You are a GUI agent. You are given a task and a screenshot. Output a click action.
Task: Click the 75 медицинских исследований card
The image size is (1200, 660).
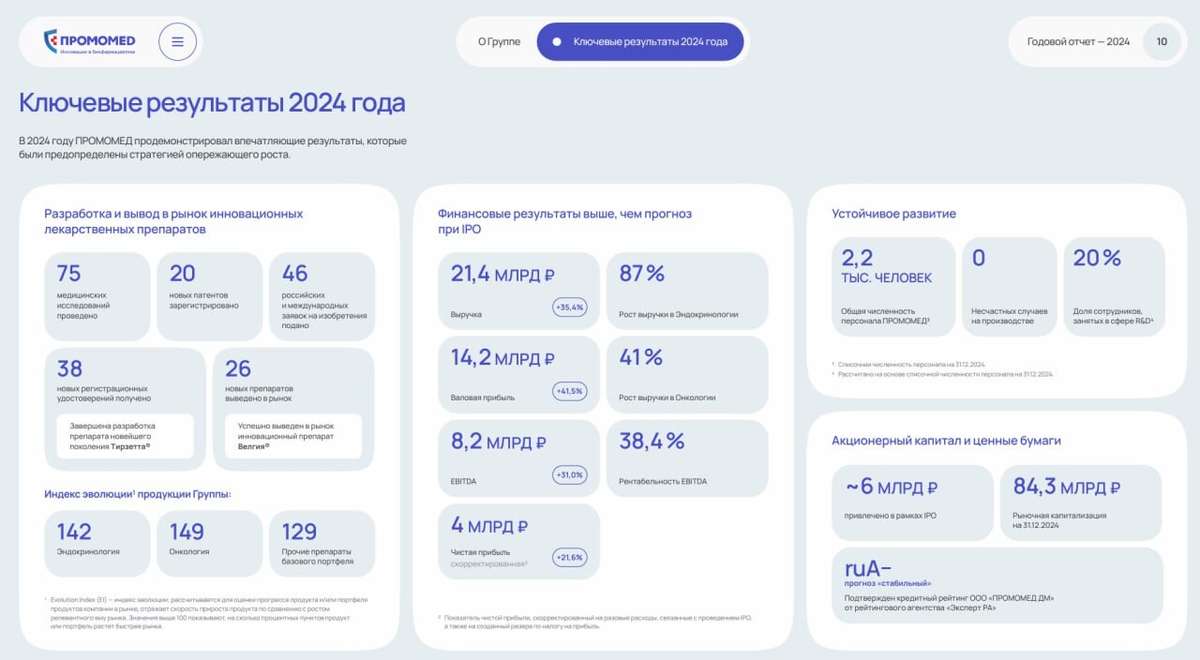tap(97, 296)
